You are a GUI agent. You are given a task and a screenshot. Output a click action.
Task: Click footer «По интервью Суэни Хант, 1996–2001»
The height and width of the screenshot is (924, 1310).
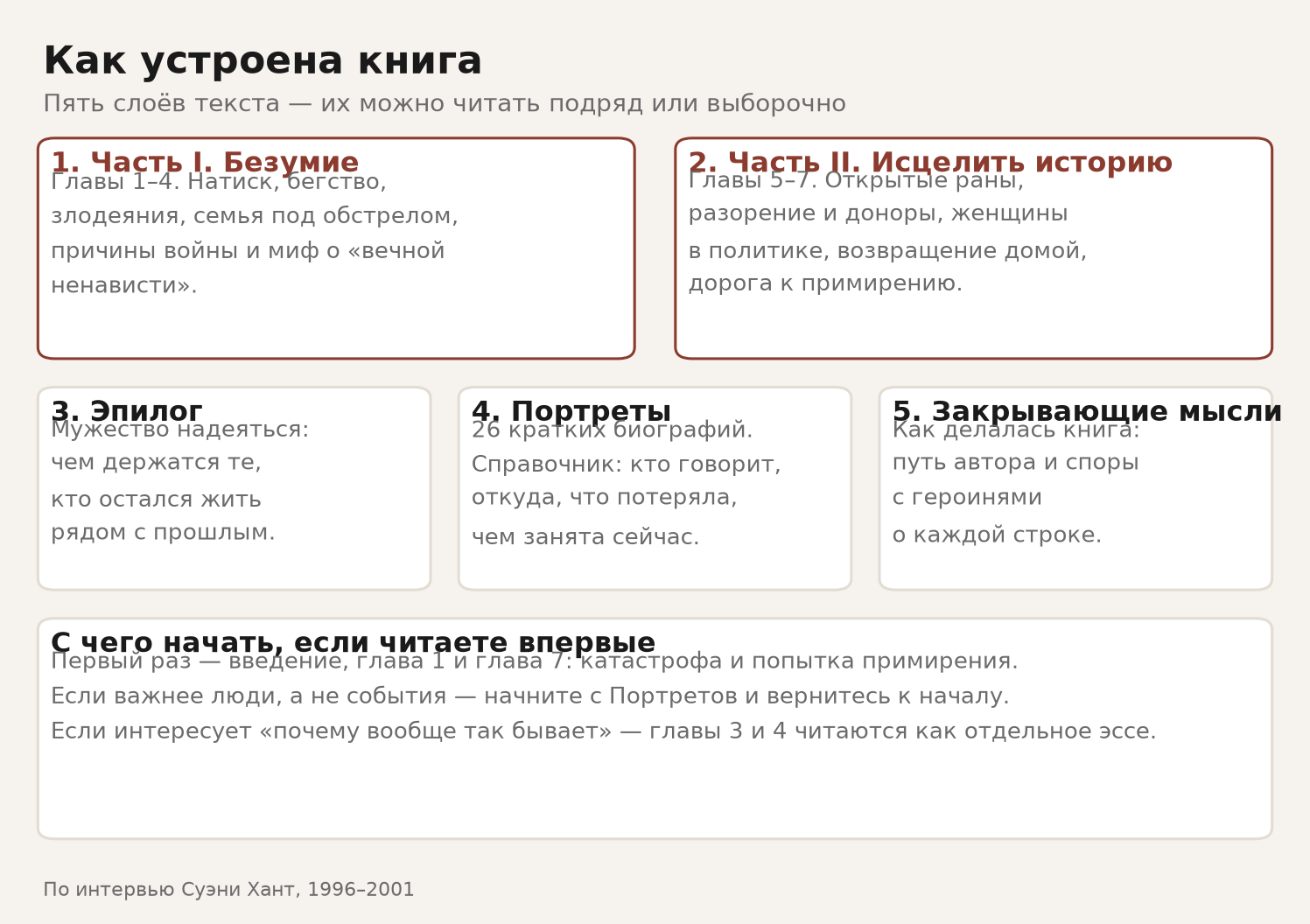pos(229,890)
